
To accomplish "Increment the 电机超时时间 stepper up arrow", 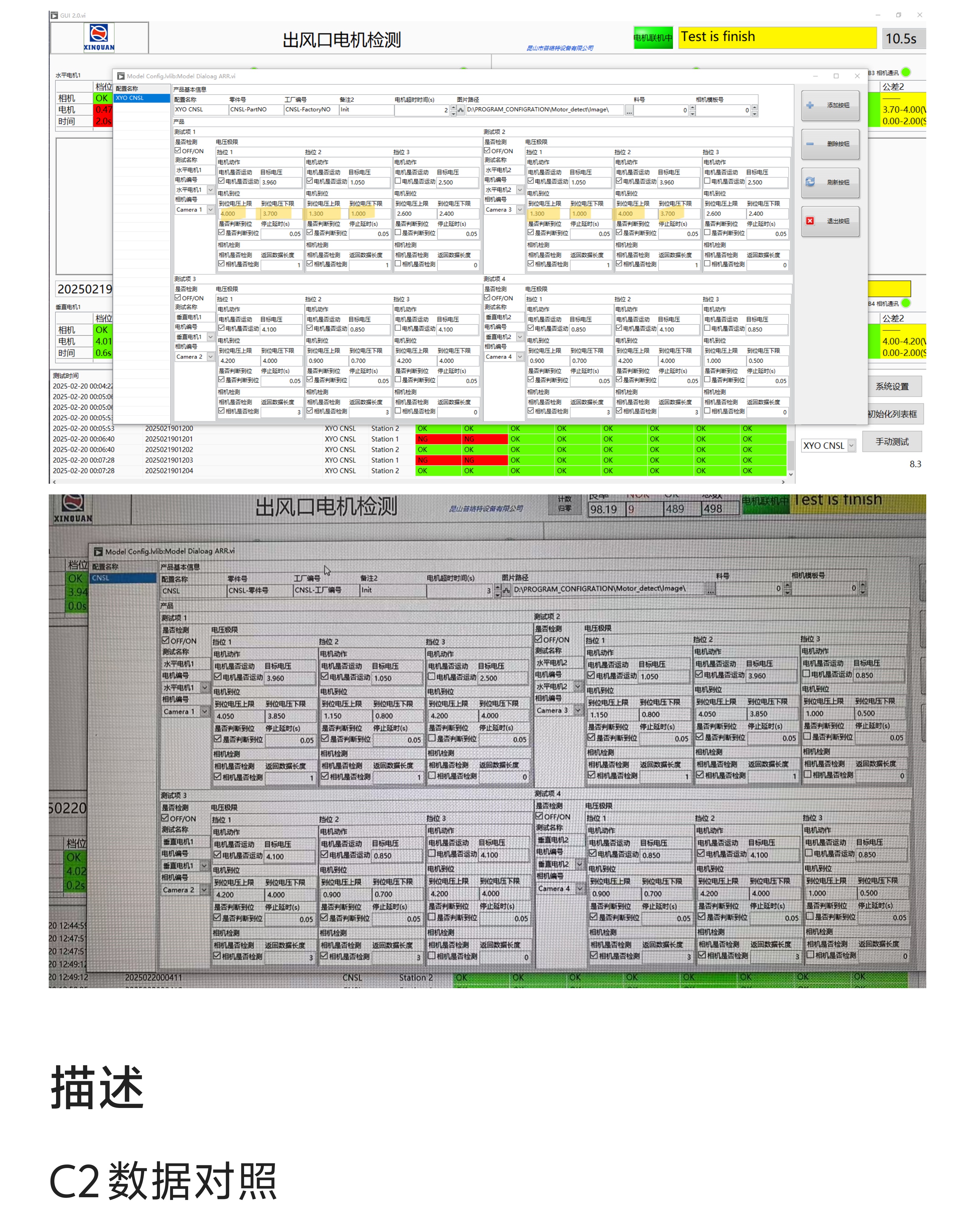I will (453, 107).
